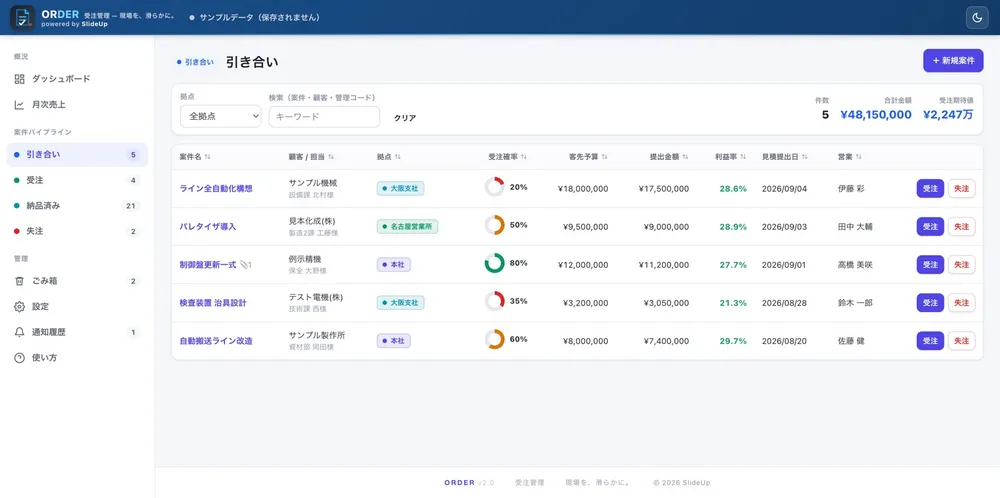Click the 引き合い breadcrumb tag
The width and height of the screenshot is (1000, 498).
(195, 62)
